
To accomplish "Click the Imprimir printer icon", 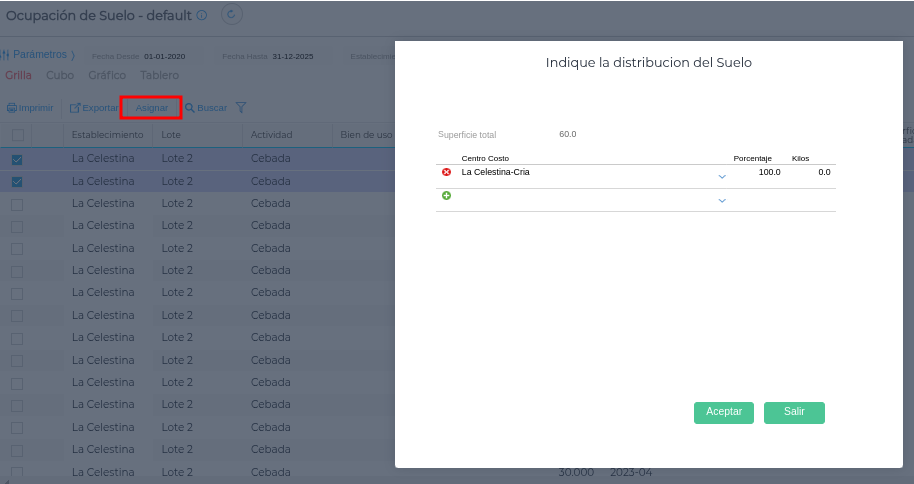I will pos(12,108).
